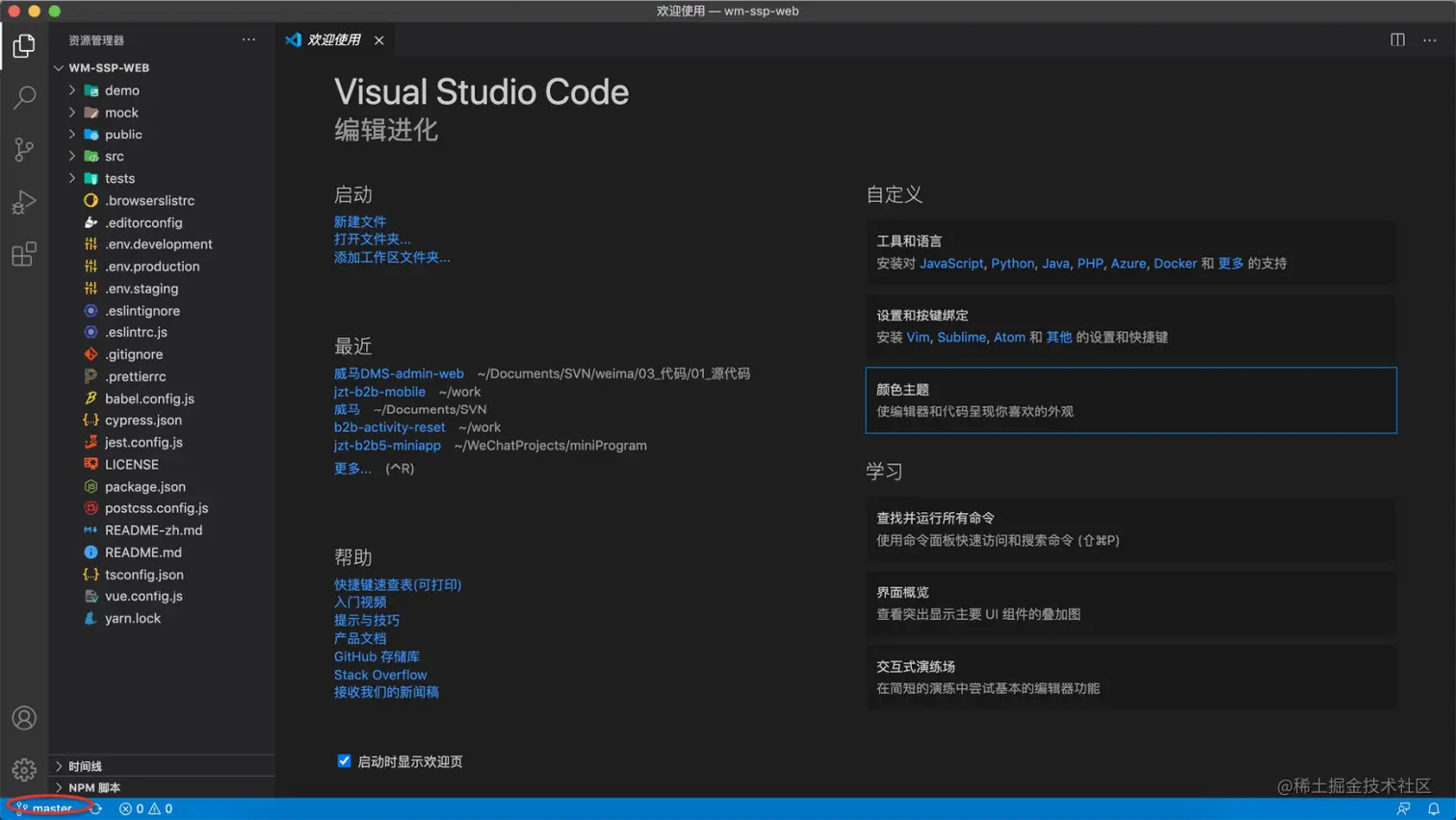Open the Extensions view
Viewport: 1456px width, 820px height.
click(x=24, y=254)
